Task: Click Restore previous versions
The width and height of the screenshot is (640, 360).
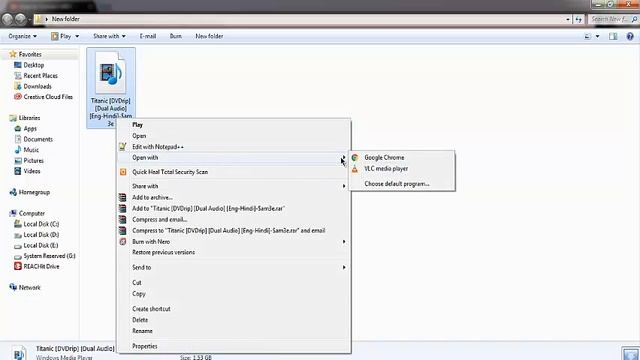Action: (233, 252)
